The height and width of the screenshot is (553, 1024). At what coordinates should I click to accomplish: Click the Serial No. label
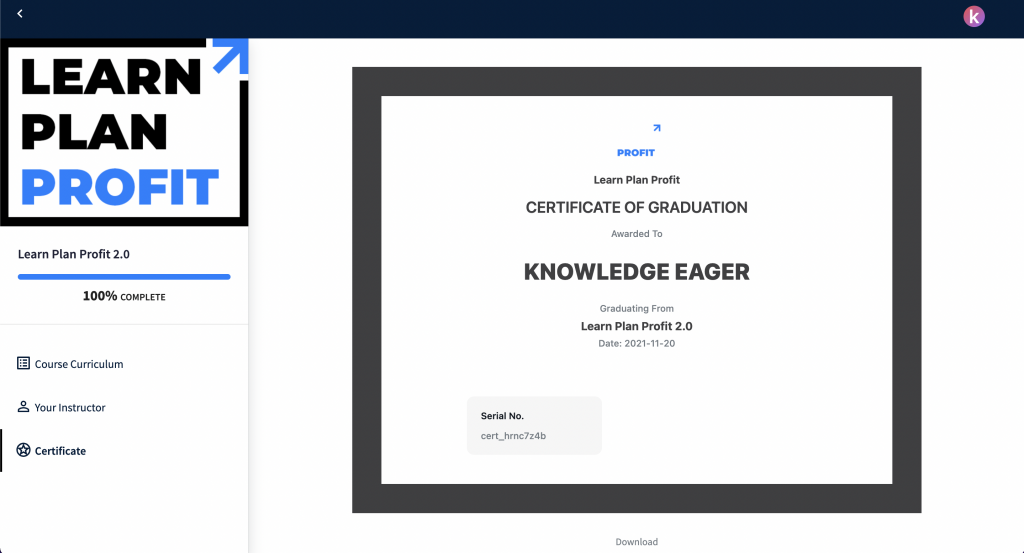[x=502, y=416]
